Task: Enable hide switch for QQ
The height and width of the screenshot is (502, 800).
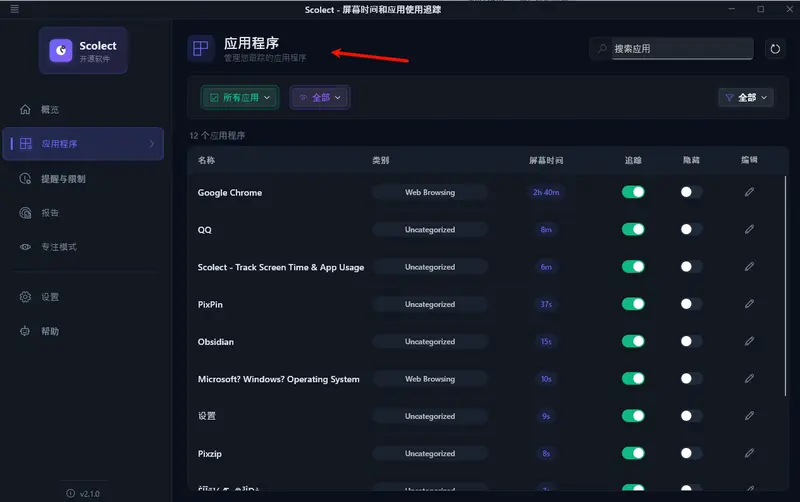Action: coord(691,230)
